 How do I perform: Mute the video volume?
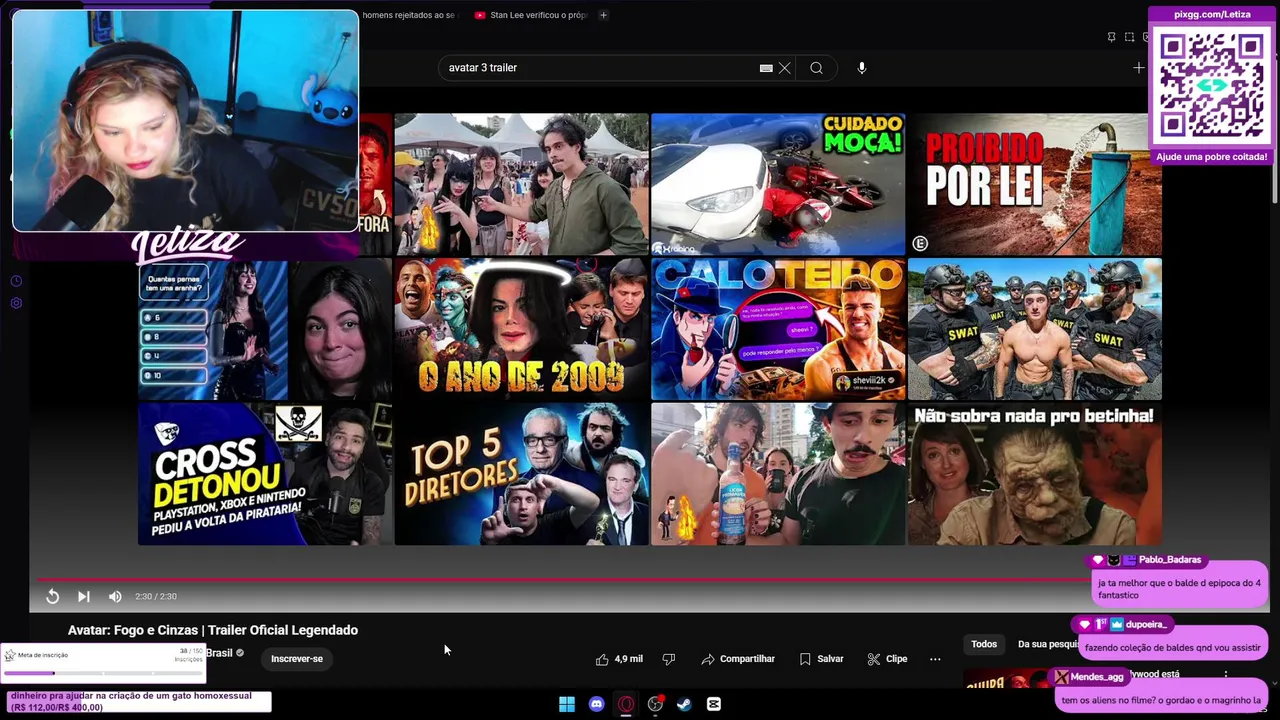coord(115,596)
